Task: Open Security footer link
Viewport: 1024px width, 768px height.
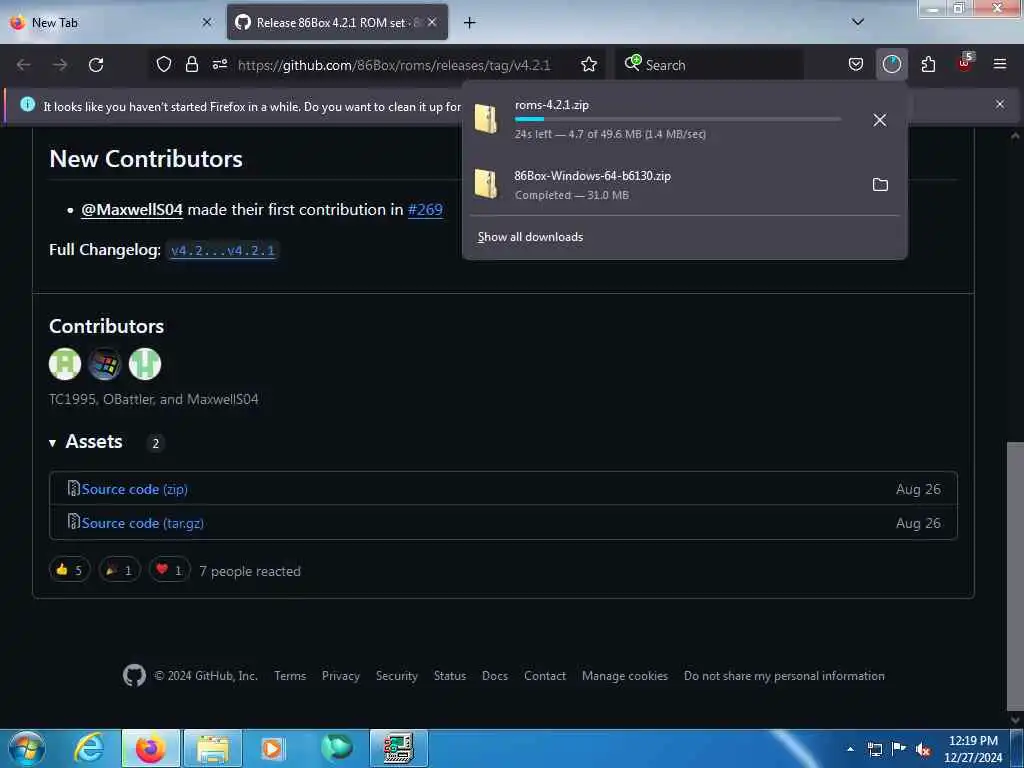Action: point(396,676)
